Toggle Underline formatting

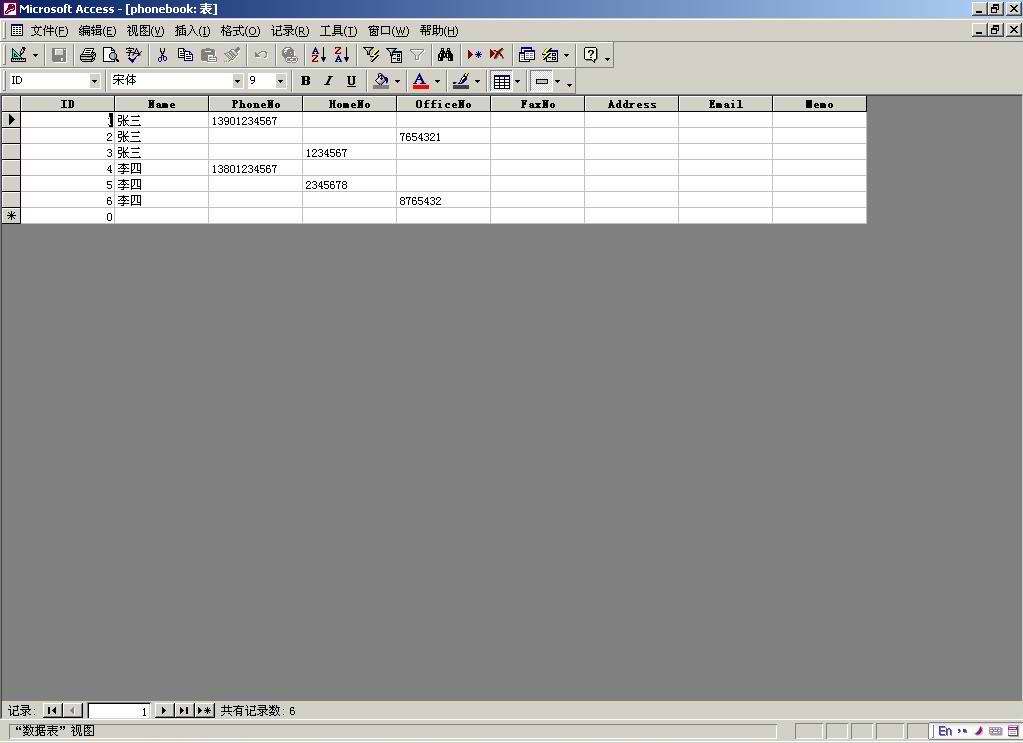pyautogui.click(x=351, y=81)
